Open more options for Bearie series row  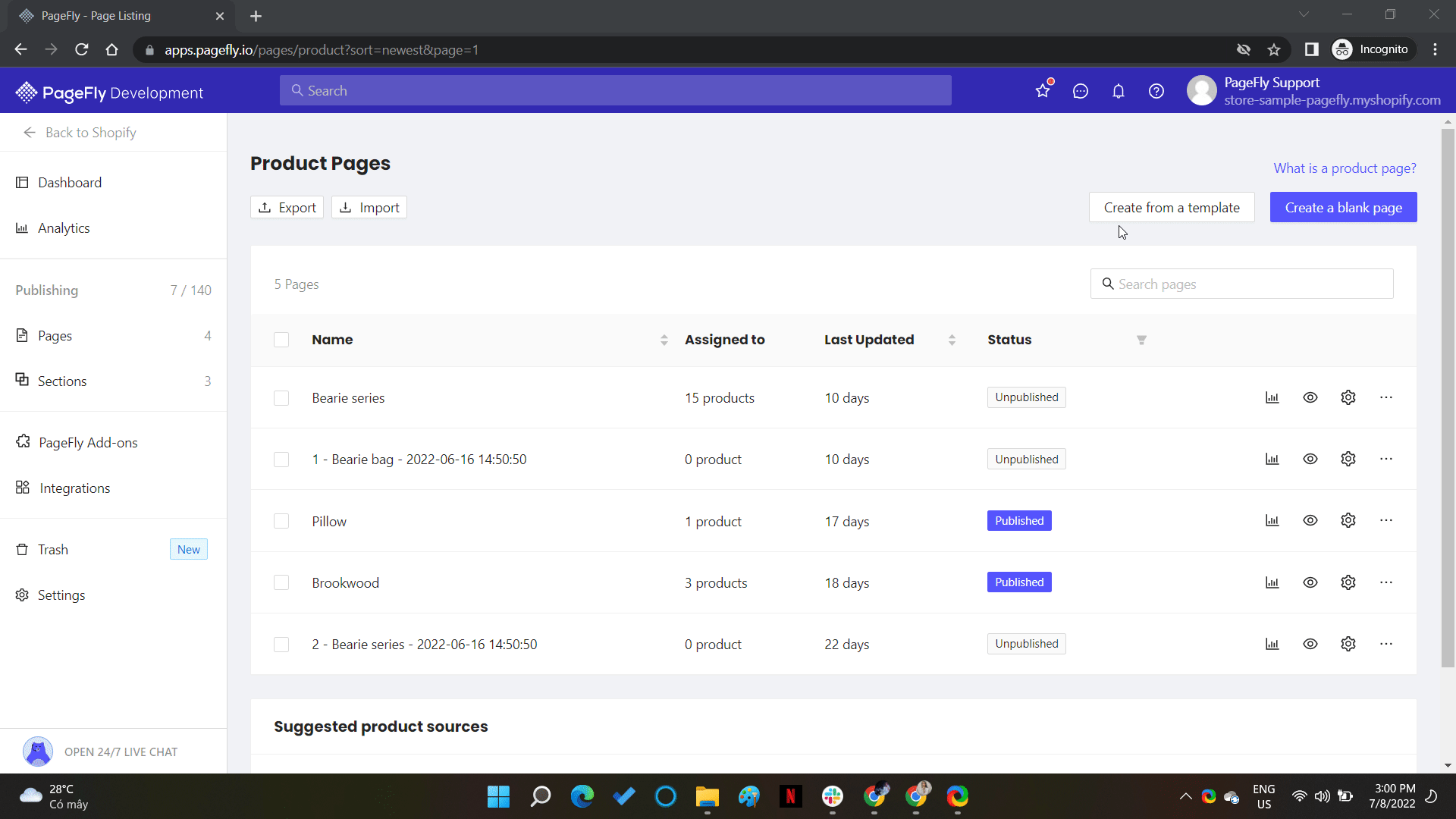coord(1386,397)
